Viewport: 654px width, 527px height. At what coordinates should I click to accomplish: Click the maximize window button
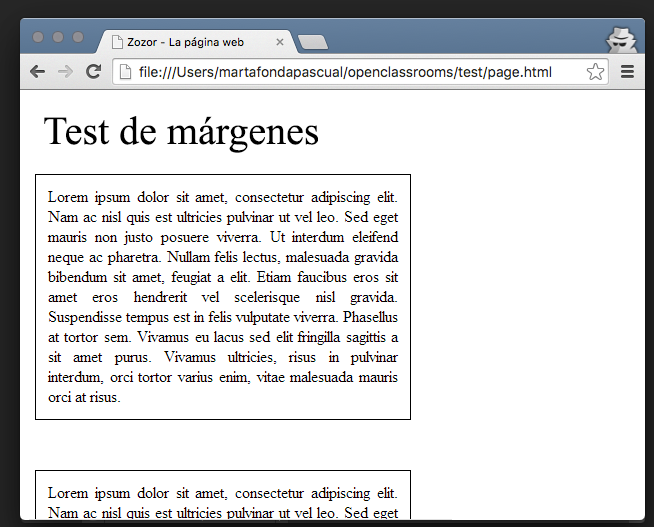[78, 37]
